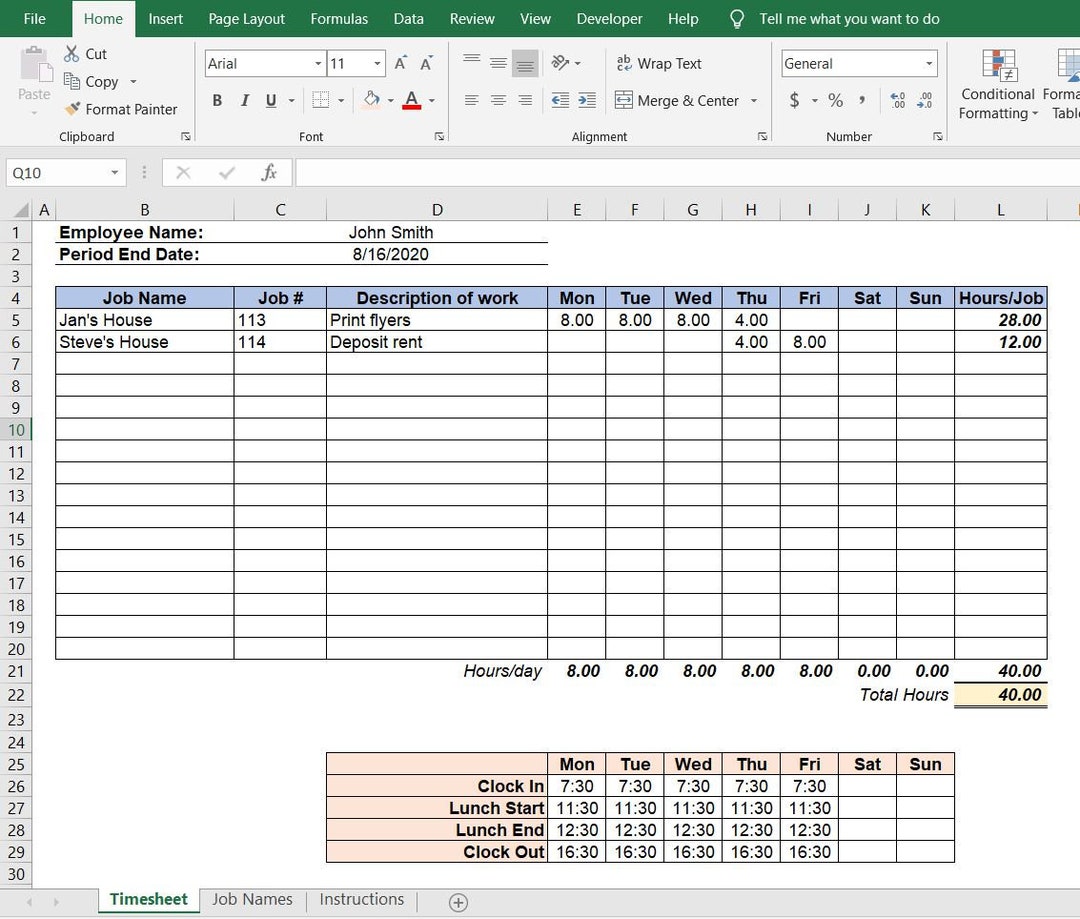
Task: Open the Job Names sheet tab
Action: point(251,899)
